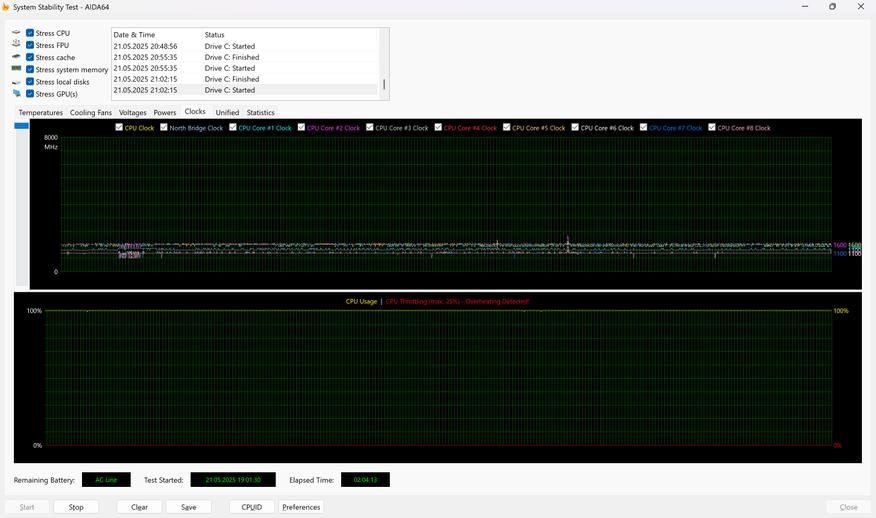This screenshot has height=518, width=876.
Task: Switch to the Voltages tab
Action: pos(132,112)
